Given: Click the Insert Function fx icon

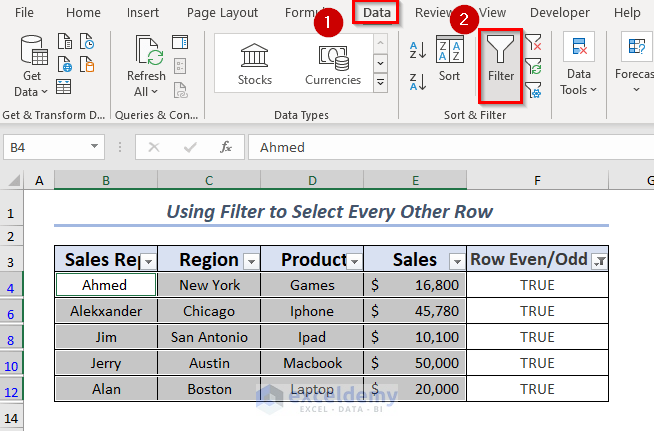Looking at the screenshot, I should (226, 147).
